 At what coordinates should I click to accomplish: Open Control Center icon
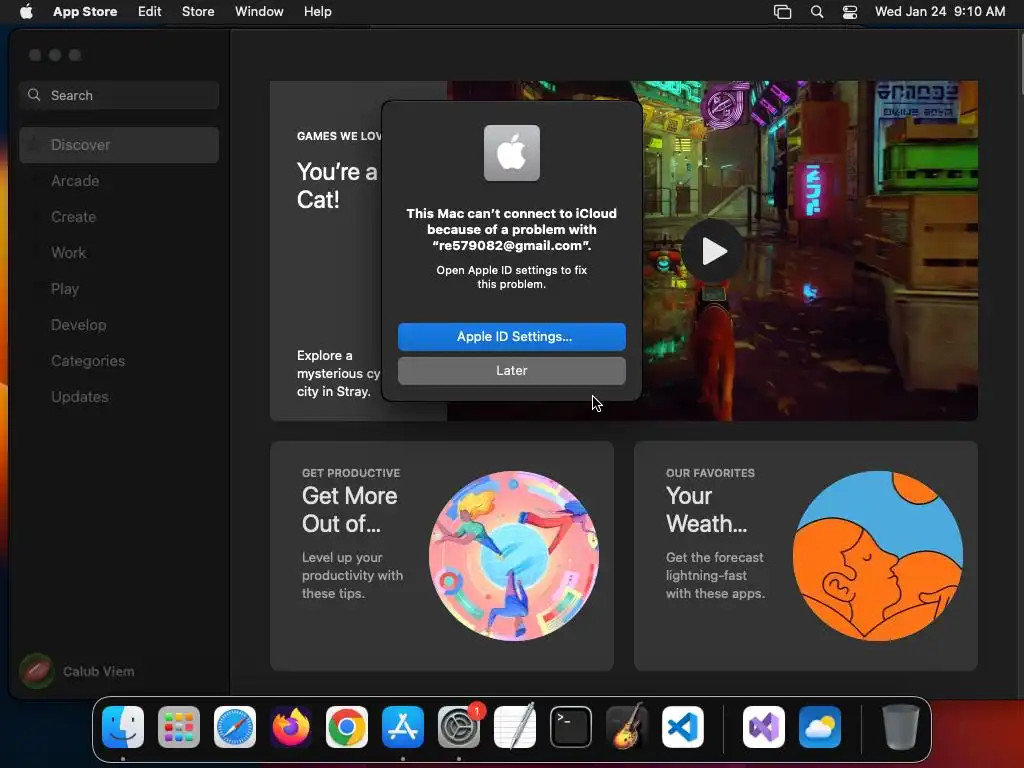(850, 12)
